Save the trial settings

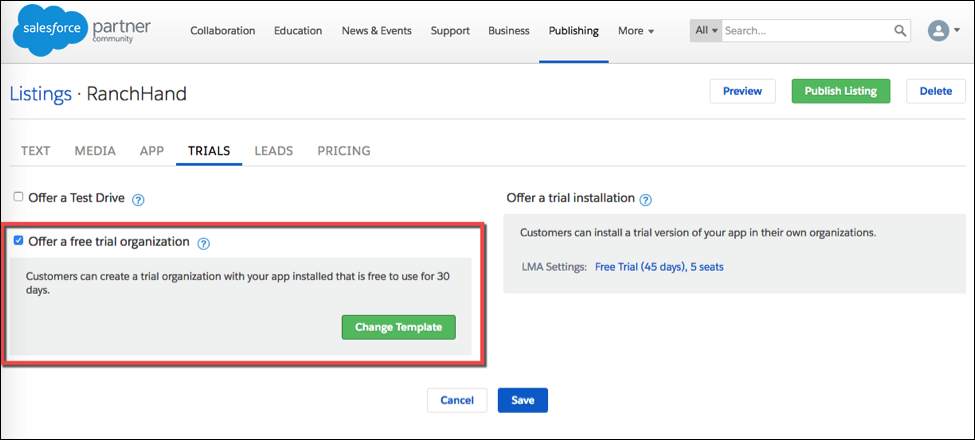pos(523,400)
